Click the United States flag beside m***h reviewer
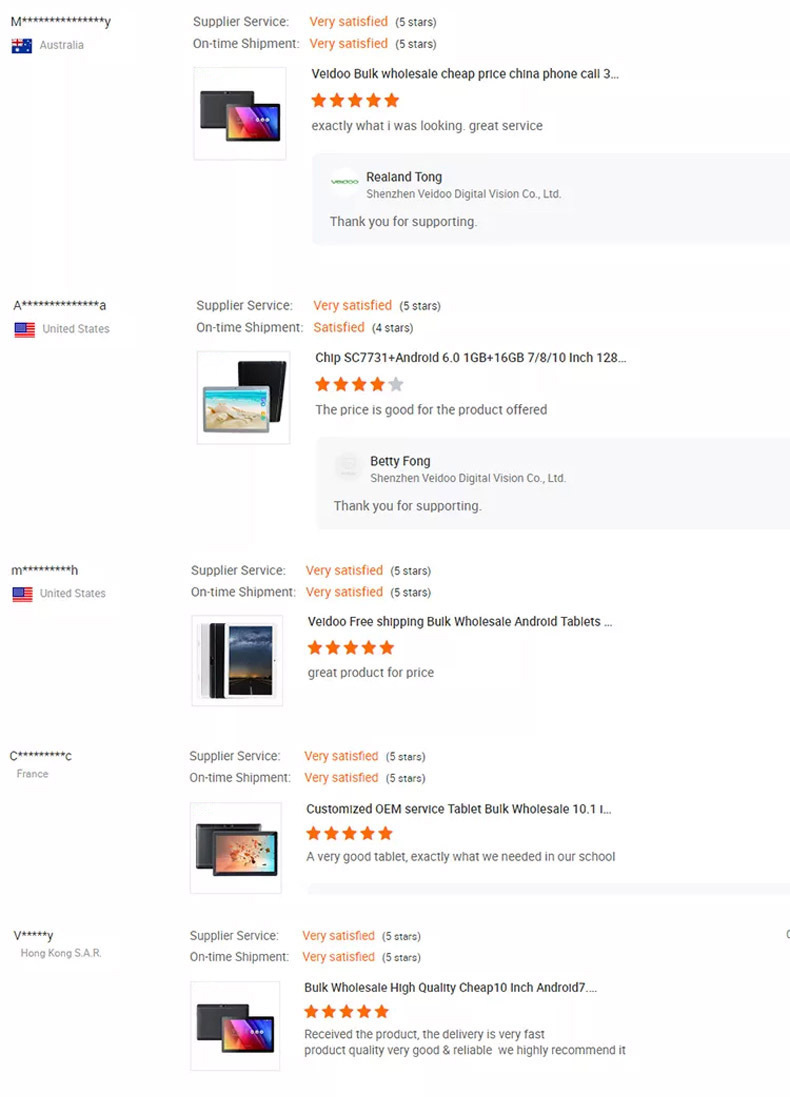790x1097 pixels. tap(22, 594)
